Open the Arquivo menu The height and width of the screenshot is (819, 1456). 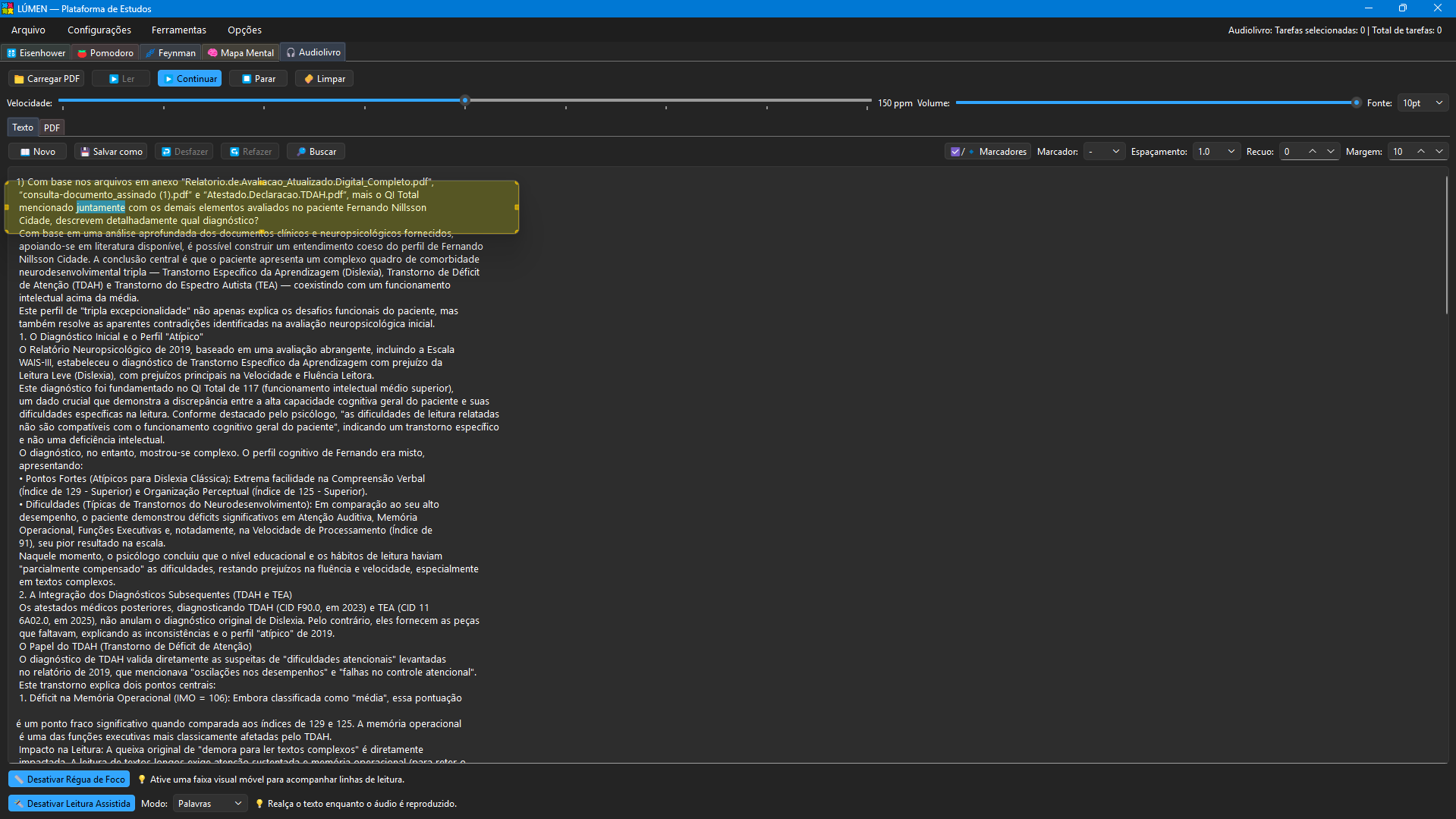[x=28, y=30]
